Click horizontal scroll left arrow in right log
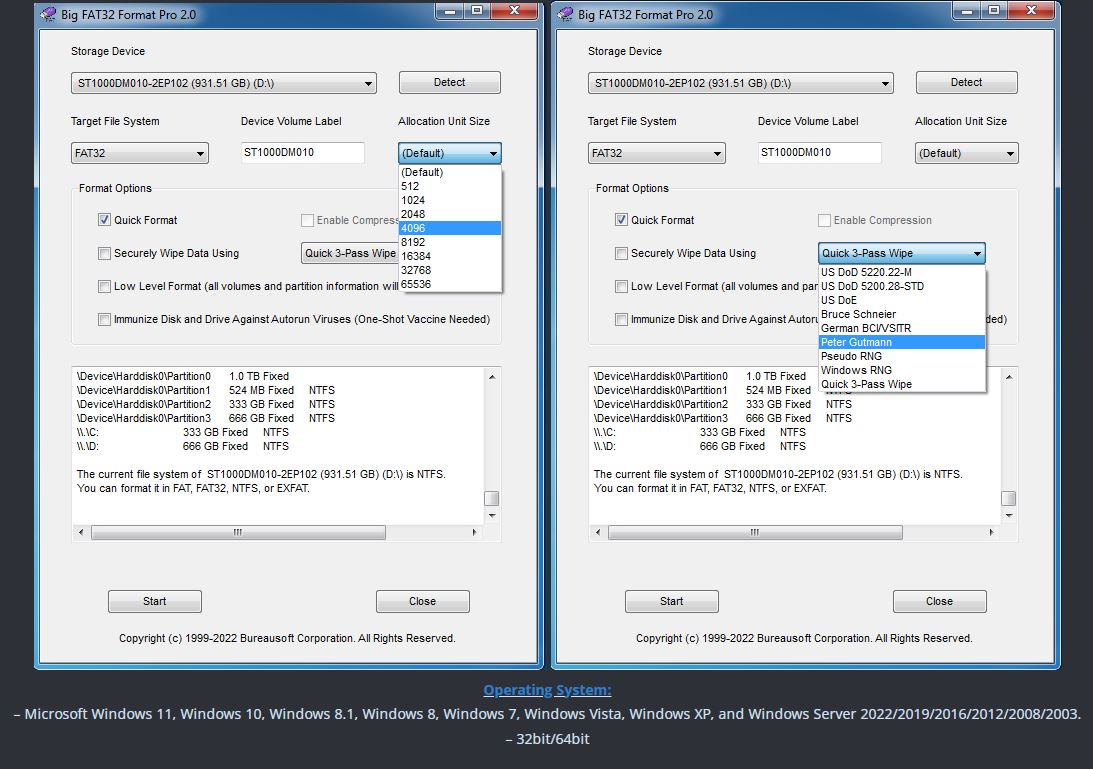Screen dimensions: 1093x769 click(x=597, y=532)
